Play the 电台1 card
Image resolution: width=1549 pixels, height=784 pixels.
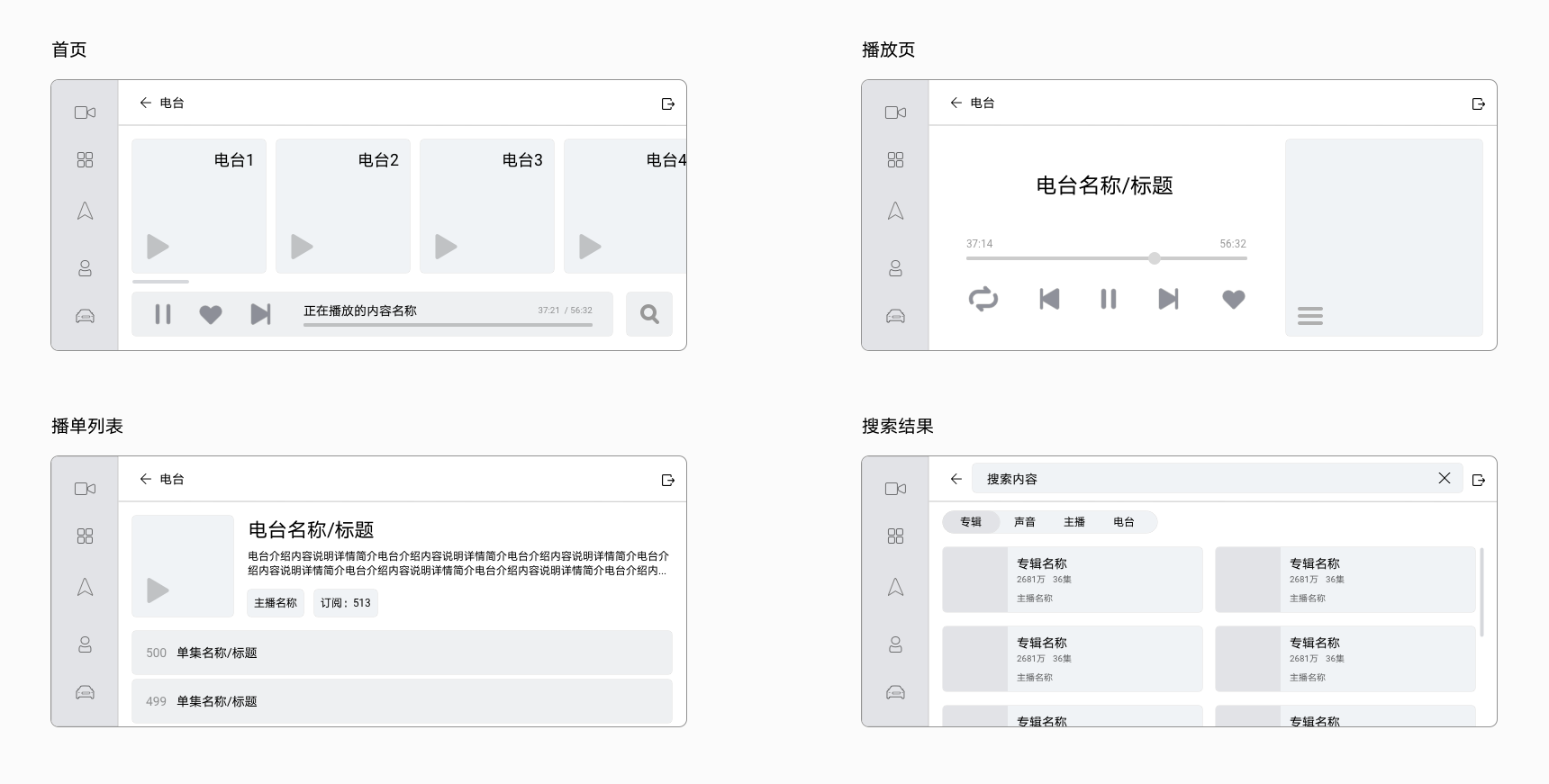click(x=158, y=247)
